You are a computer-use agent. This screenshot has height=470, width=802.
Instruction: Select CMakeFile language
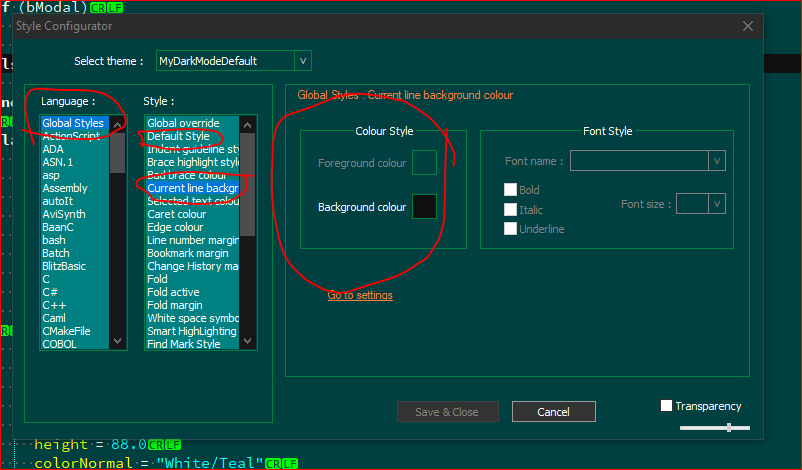click(75, 331)
